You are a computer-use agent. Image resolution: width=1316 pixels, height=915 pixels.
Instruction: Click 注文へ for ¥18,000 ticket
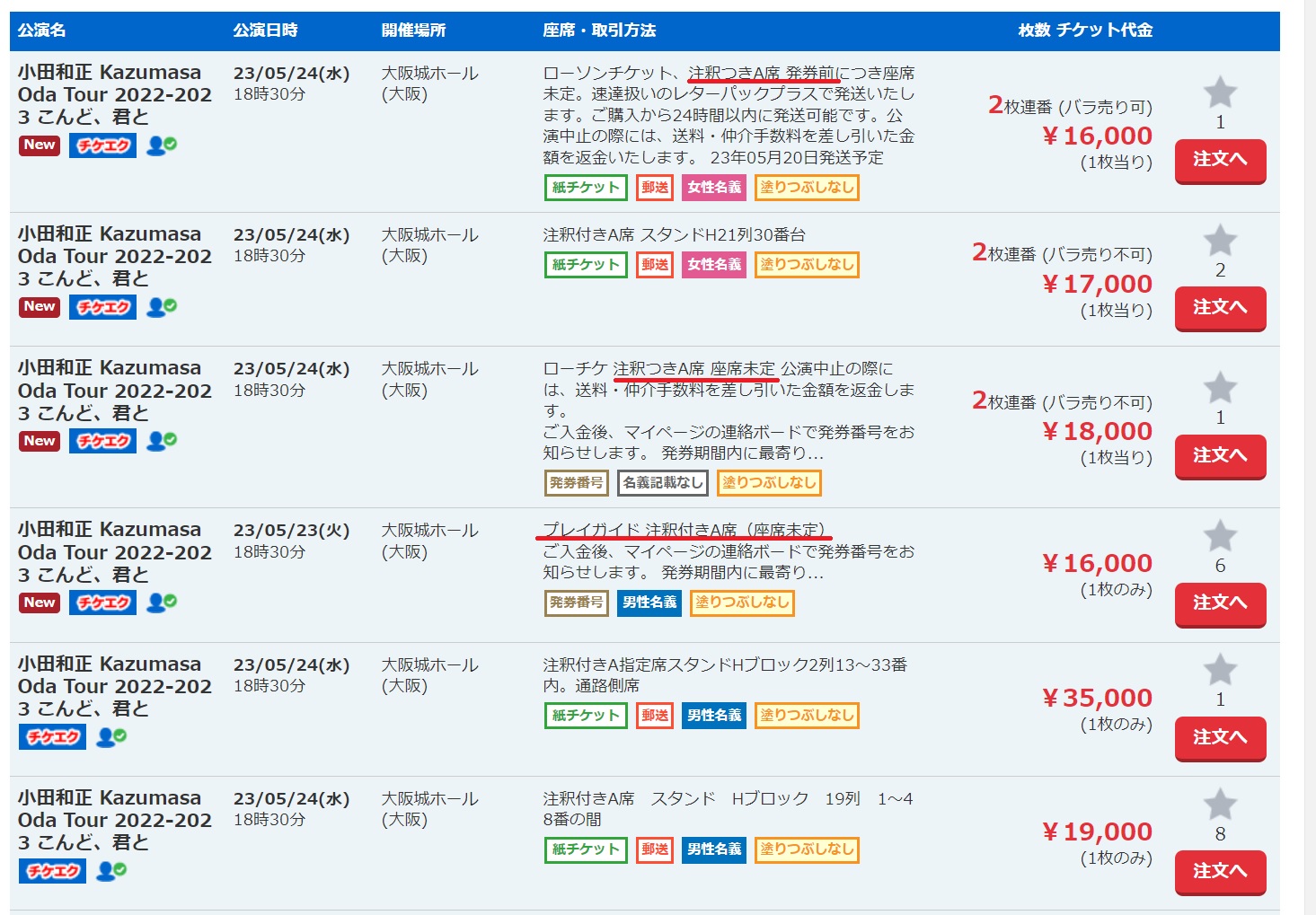(x=1220, y=456)
